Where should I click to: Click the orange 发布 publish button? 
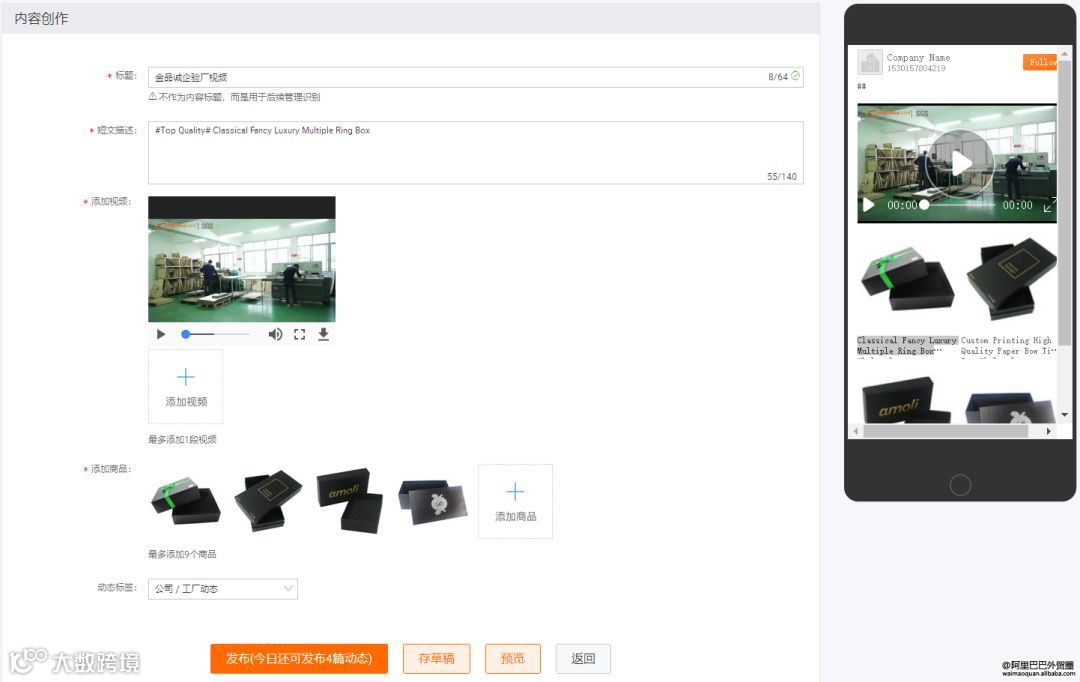pos(299,659)
